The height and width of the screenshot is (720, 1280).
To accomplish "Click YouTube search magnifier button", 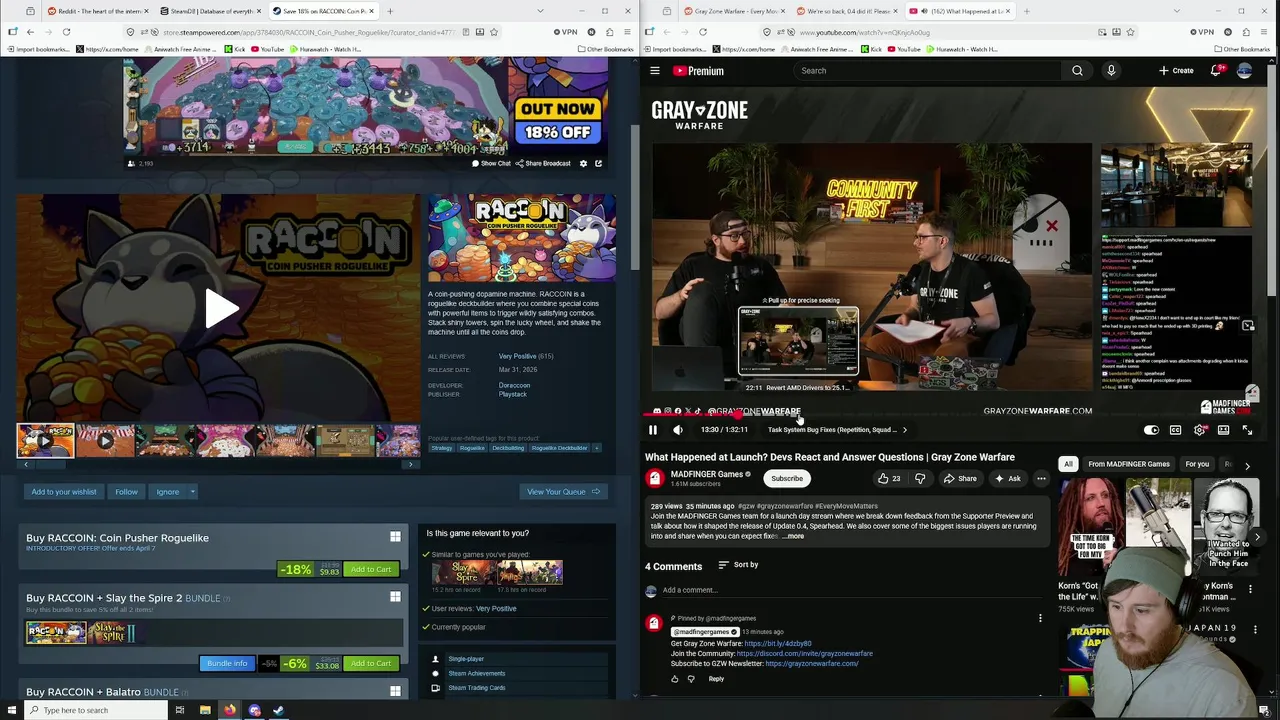I will [1077, 71].
